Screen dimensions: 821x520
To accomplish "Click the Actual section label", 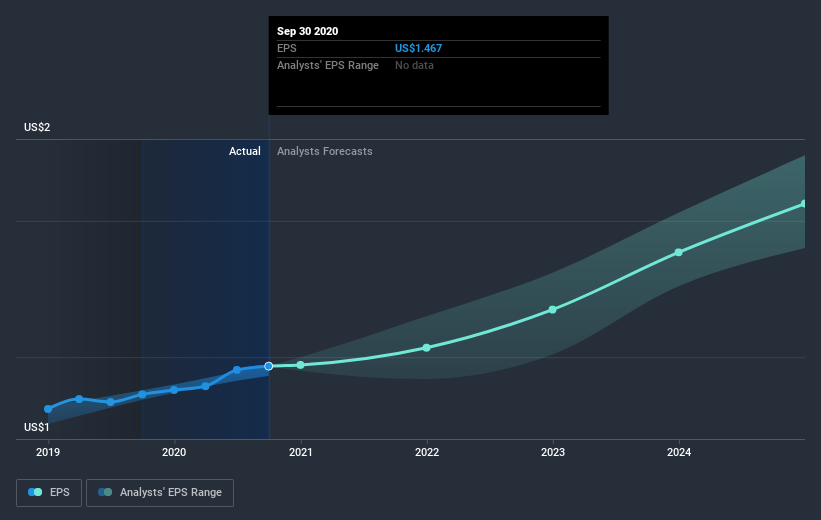I will 245,151.
